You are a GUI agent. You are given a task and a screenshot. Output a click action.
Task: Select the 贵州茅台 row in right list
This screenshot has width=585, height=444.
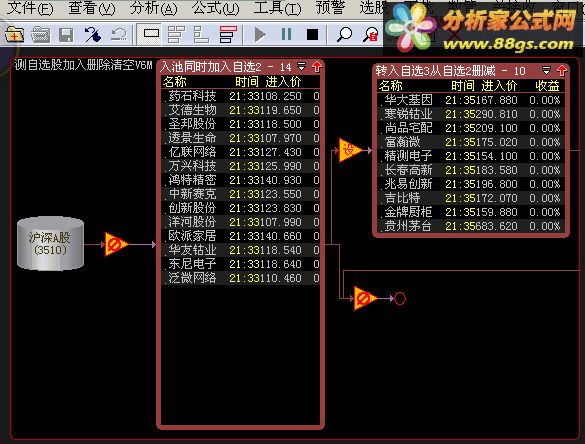pos(472,226)
